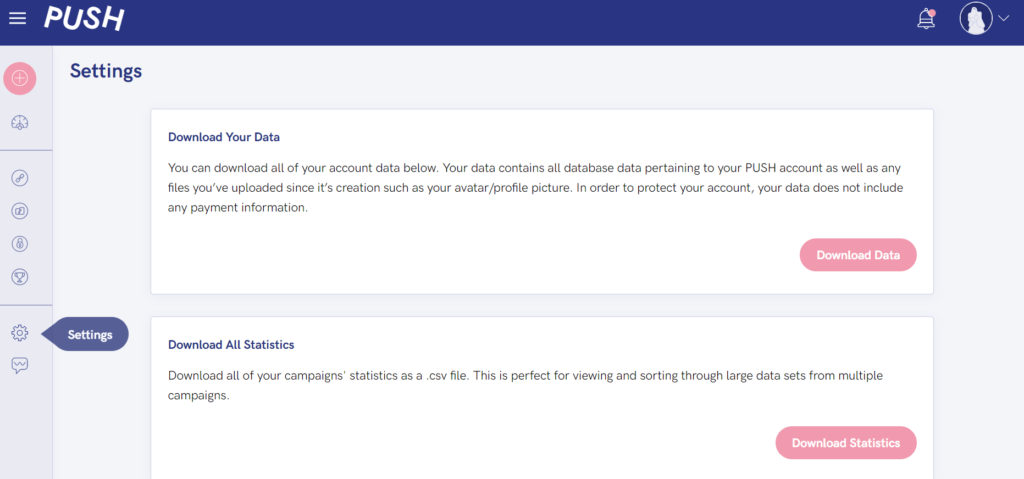Click the Download All Statistics heading
Image resolution: width=1024 pixels, height=479 pixels.
(x=231, y=344)
